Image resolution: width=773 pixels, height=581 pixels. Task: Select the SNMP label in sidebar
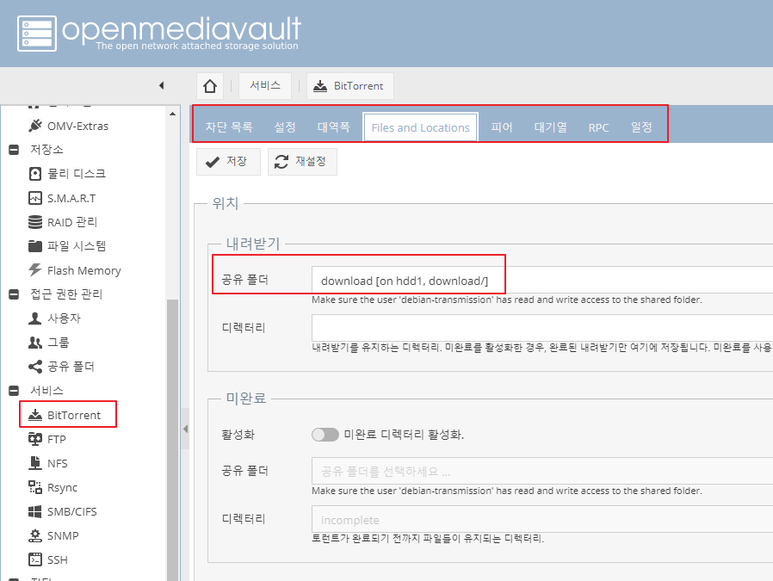(63, 536)
